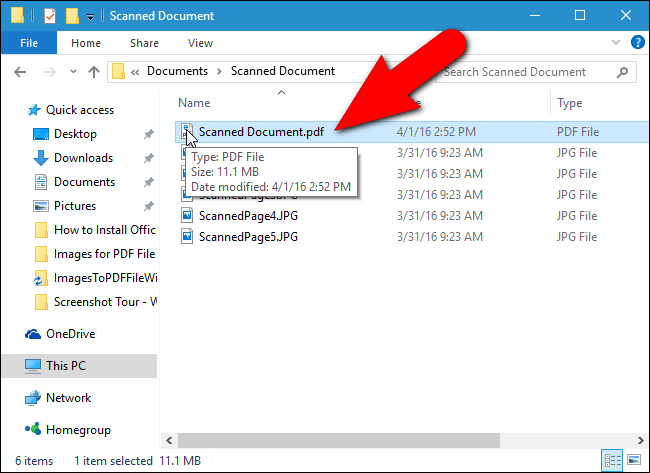Image resolution: width=650 pixels, height=473 pixels.
Task: Switch to the View ribbon tab
Action: (x=200, y=43)
